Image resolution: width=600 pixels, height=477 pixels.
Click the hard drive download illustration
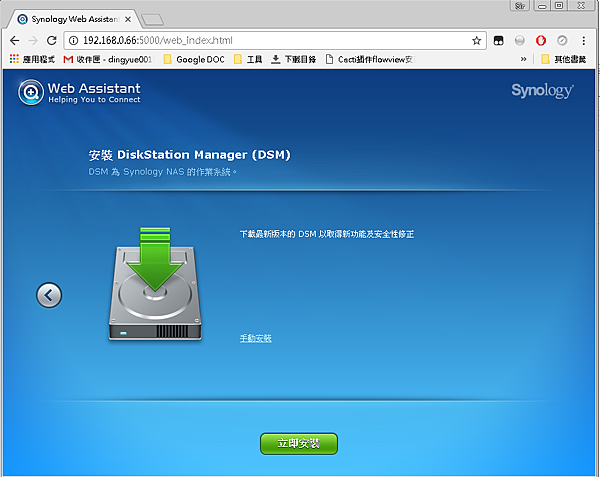coord(155,284)
